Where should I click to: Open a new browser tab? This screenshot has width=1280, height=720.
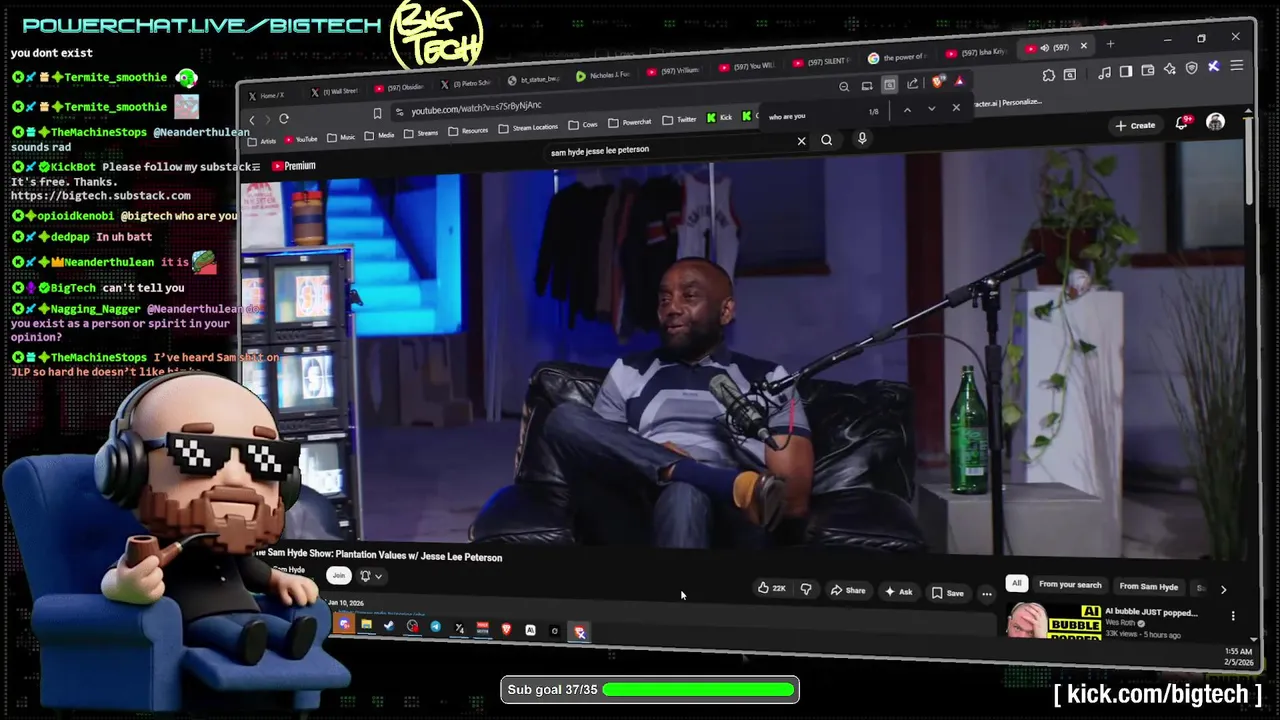(x=1110, y=44)
